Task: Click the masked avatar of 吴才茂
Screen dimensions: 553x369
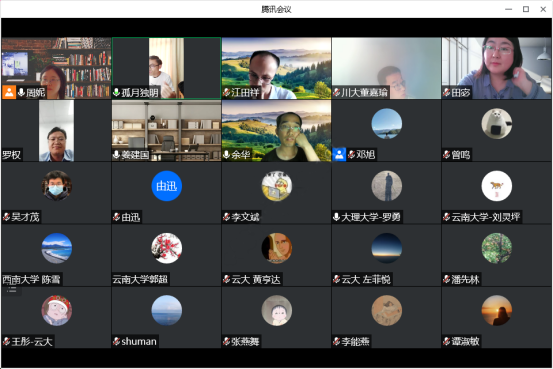Action: [x=56, y=186]
